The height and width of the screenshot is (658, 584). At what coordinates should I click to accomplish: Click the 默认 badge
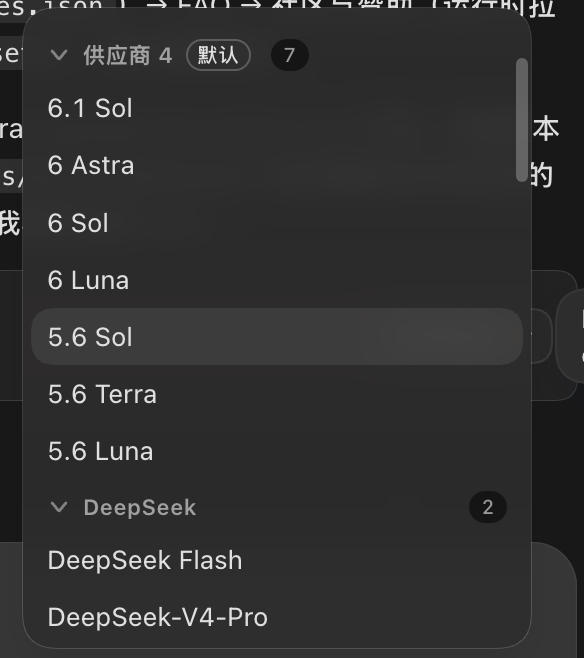(218, 55)
